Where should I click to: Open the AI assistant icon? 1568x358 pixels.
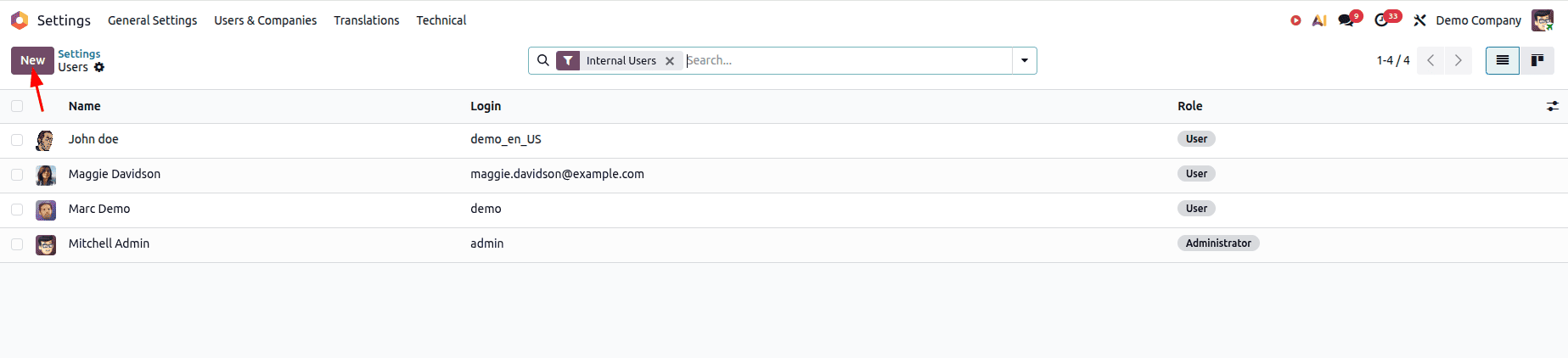point(1319,20)
